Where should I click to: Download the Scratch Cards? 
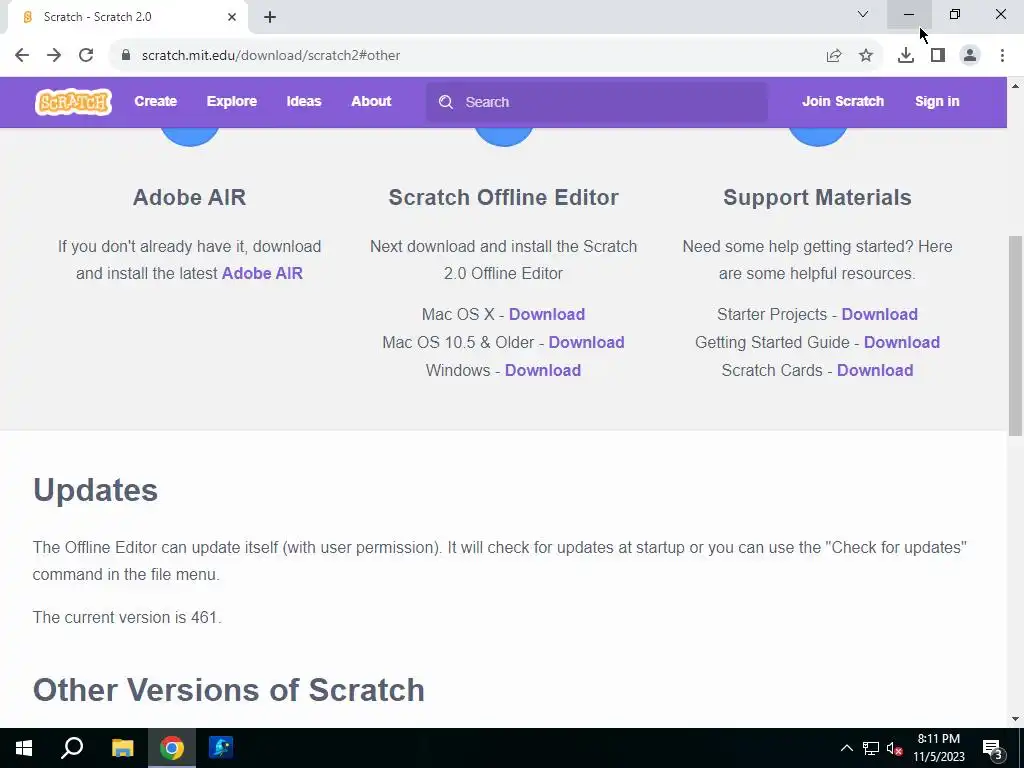(875, 370)
